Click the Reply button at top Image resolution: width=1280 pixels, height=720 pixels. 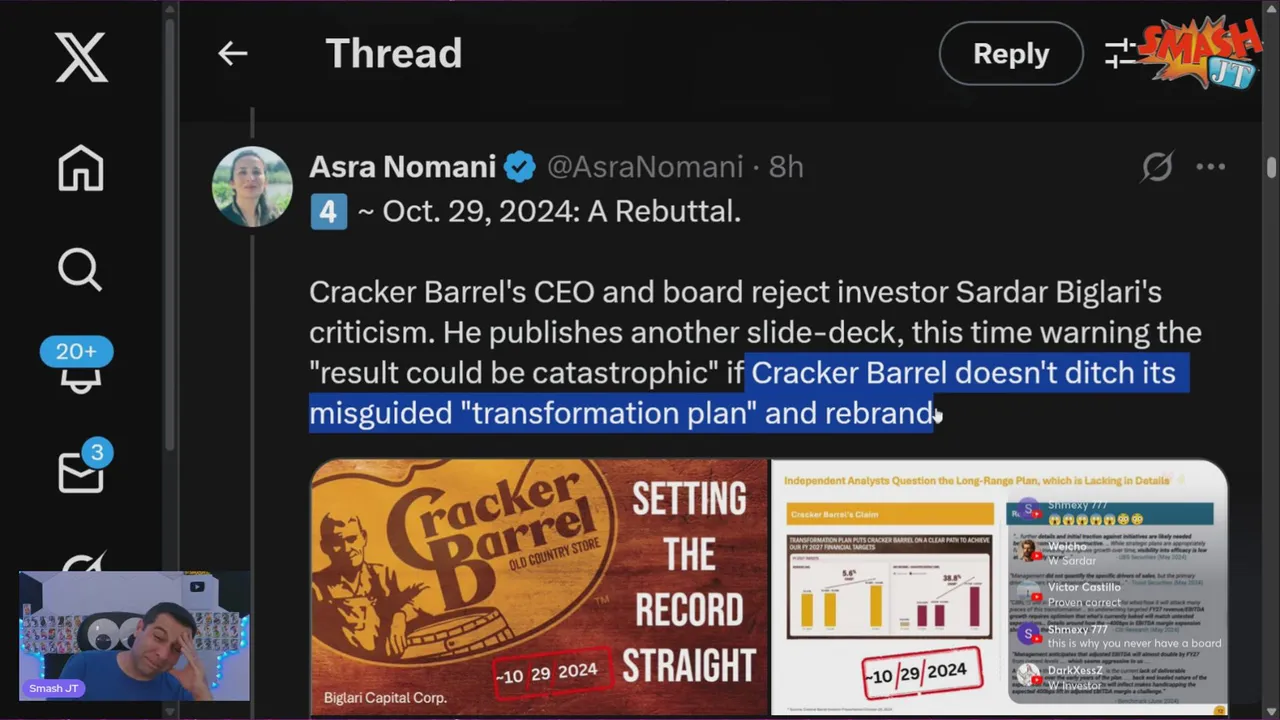pyautogui.click(x=1011, y=54)
